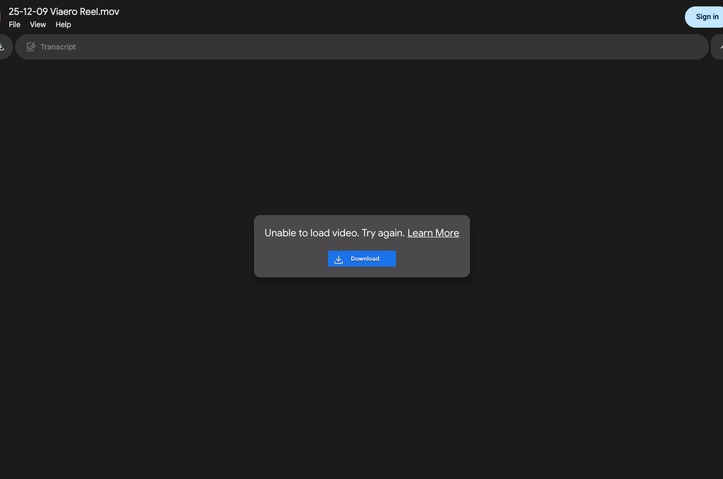
Task: Click the file title 25-12-09 Viaero Reel.mov
Action: coord(64,12)
